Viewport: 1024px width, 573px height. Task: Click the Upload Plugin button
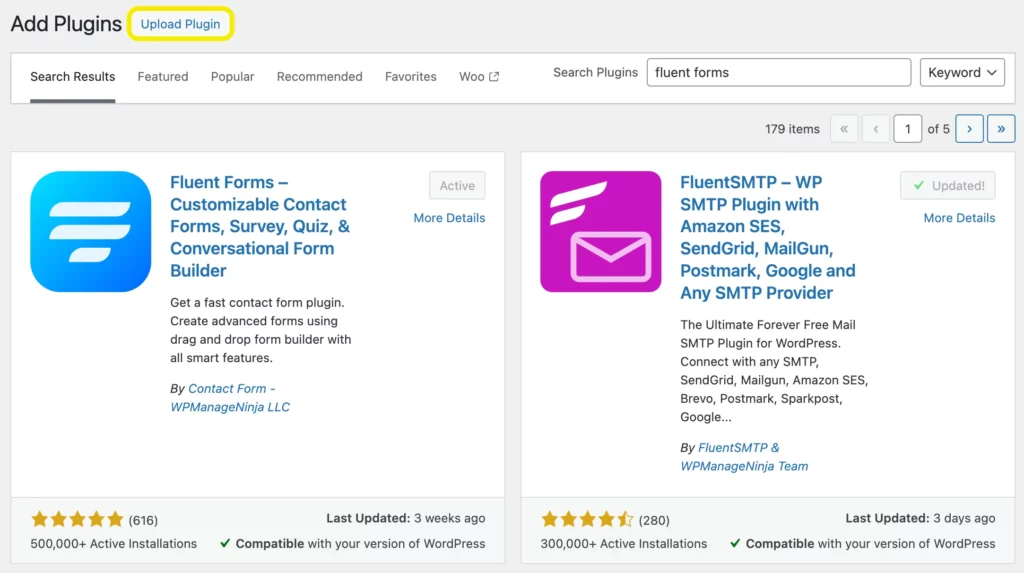tap(180, 24)
